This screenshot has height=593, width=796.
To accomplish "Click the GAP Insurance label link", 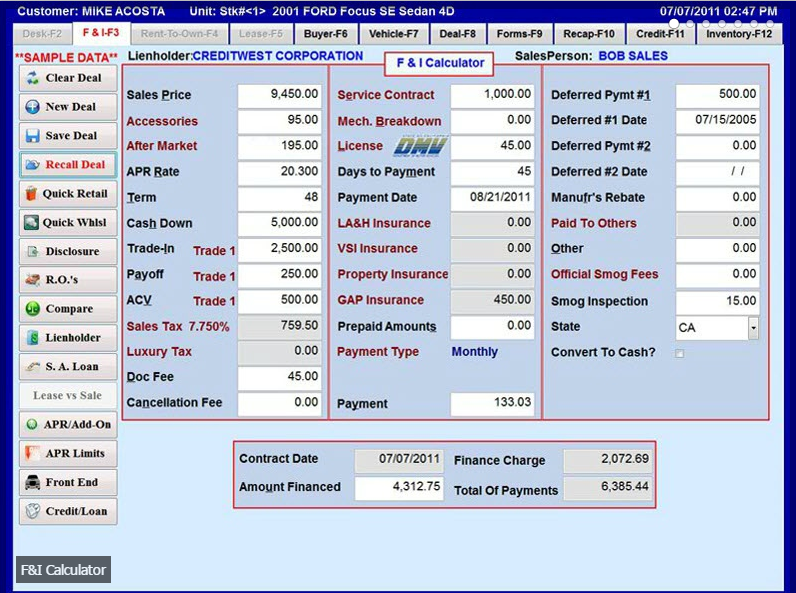I will coord(381,300).
